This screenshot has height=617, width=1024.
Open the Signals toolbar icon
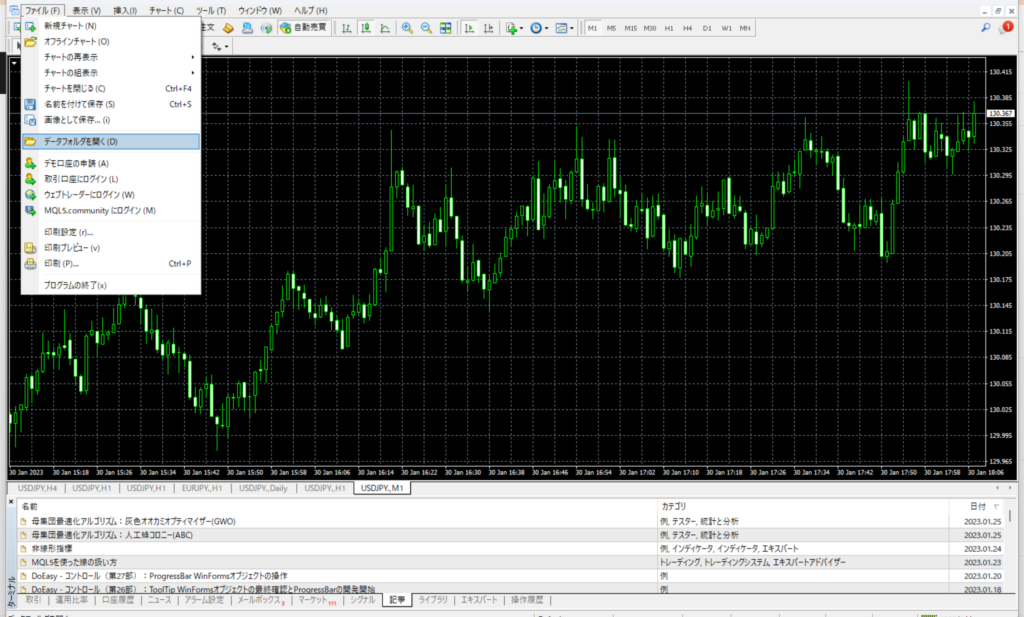(266, 28)
